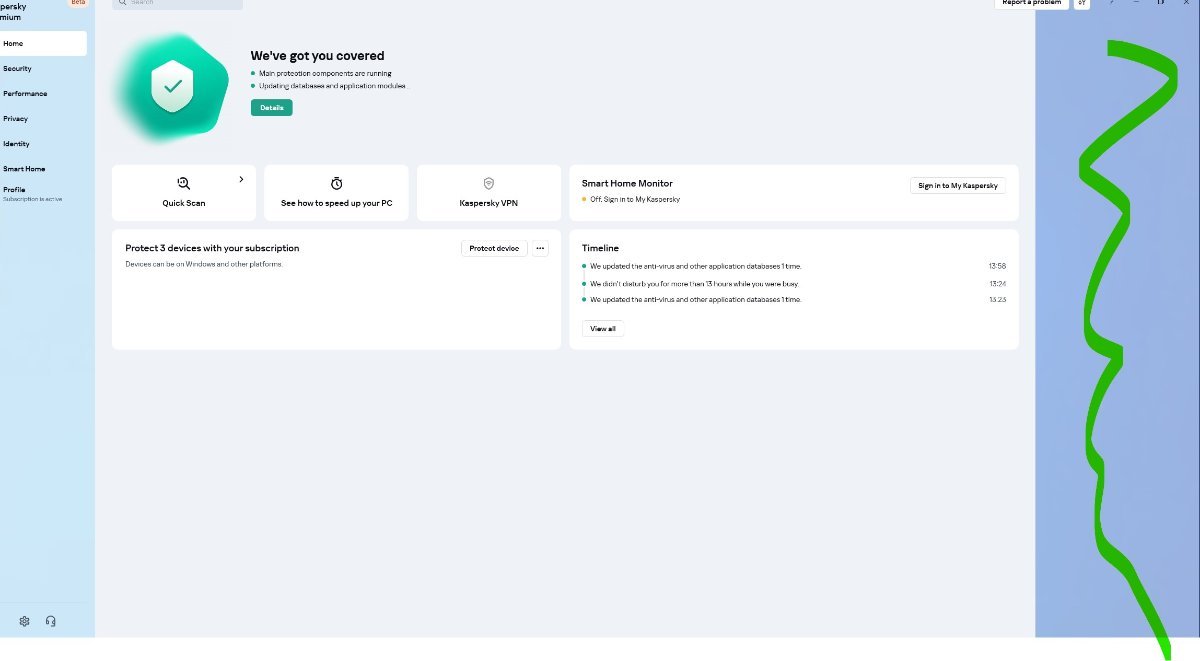Click the Protect device button
The height and width of the screenshot is (661, 1200).
coord(494,248)
